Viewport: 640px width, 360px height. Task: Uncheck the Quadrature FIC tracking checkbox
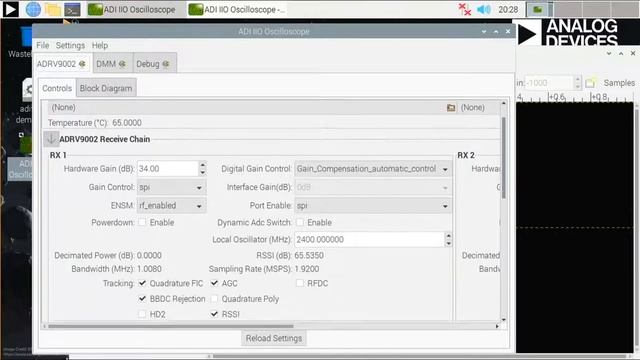coord(142,283)
